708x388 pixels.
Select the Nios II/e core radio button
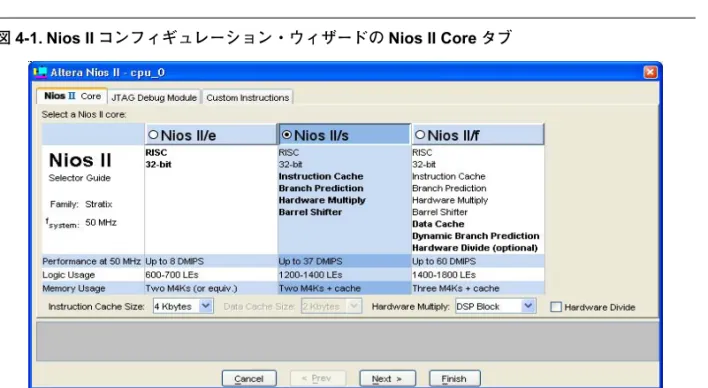pos(154,135)
